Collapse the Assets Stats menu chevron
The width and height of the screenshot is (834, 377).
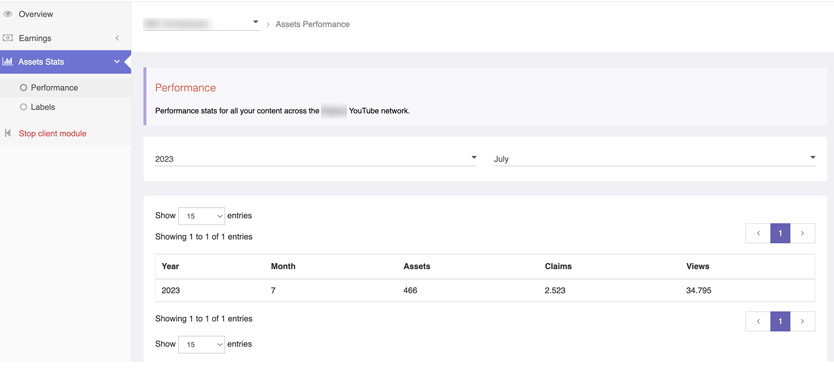click(117, 62)
